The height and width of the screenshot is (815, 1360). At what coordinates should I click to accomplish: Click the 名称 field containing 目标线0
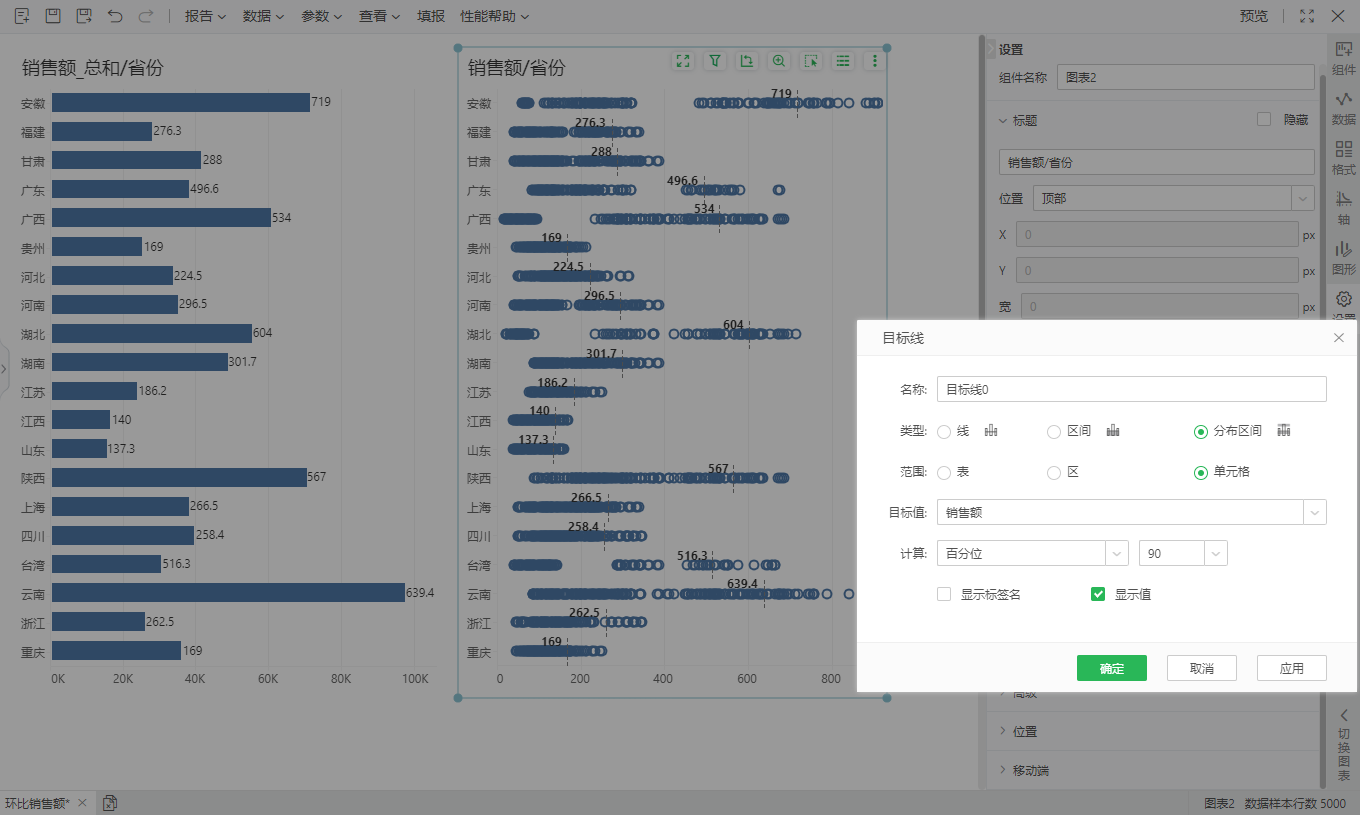[x=1131, y=389]
